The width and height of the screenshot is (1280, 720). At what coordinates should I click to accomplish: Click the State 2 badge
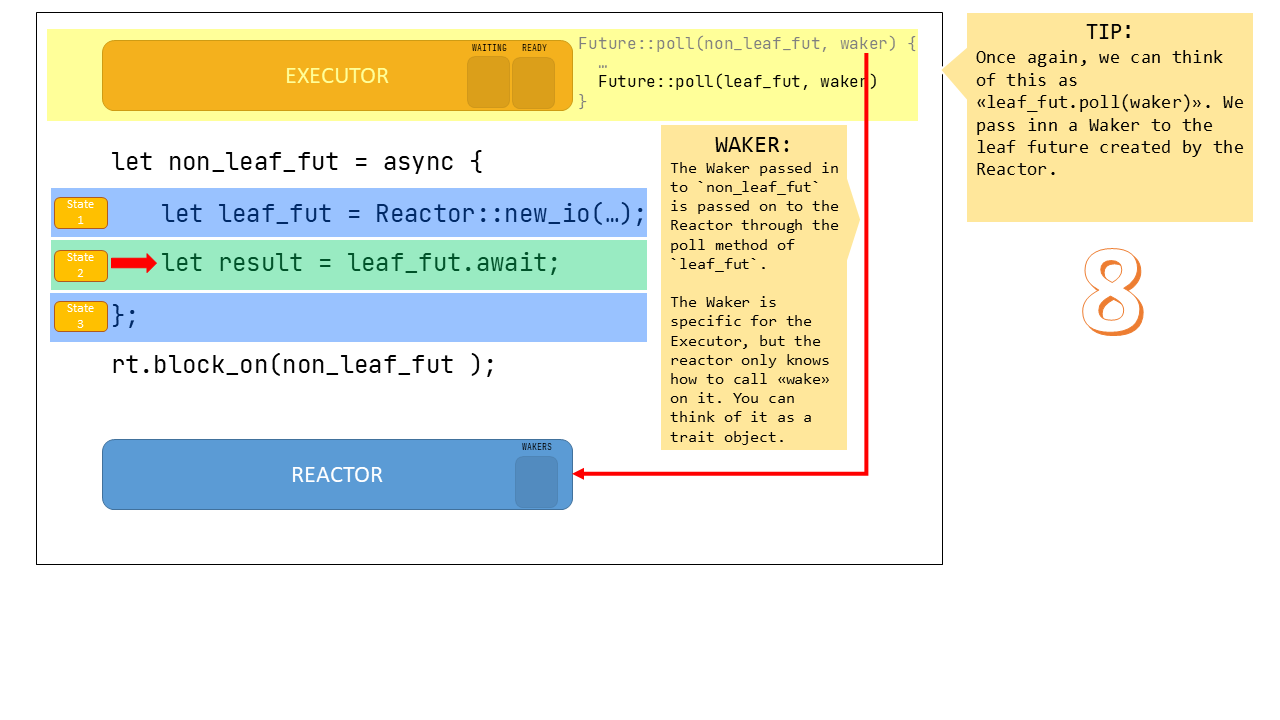coord(80,265)
